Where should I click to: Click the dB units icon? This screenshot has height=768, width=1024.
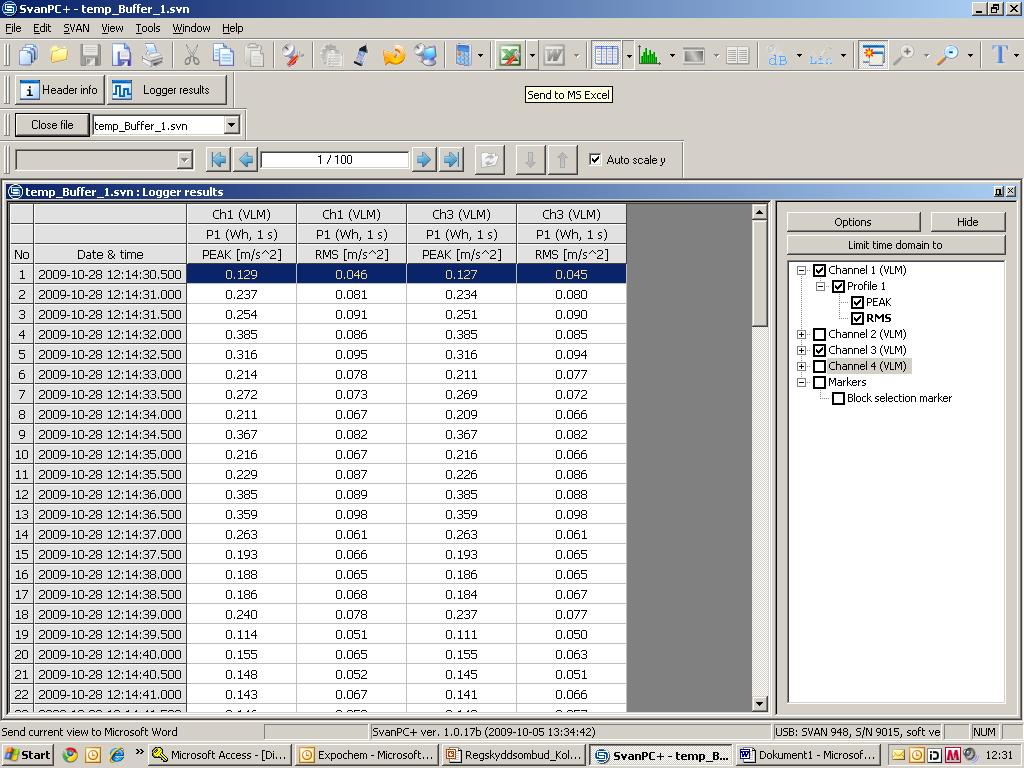tap(777, 55)
